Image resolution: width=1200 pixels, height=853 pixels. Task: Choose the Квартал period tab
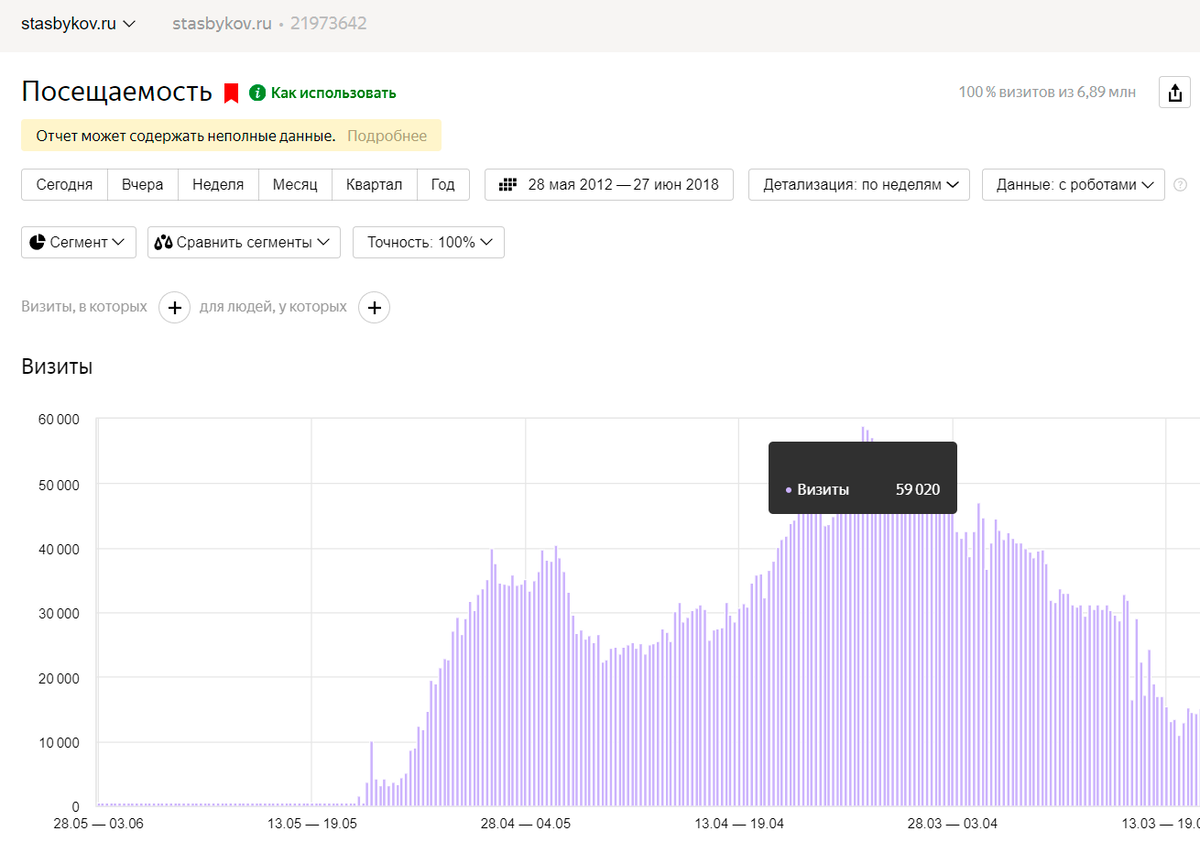point(374,185)
